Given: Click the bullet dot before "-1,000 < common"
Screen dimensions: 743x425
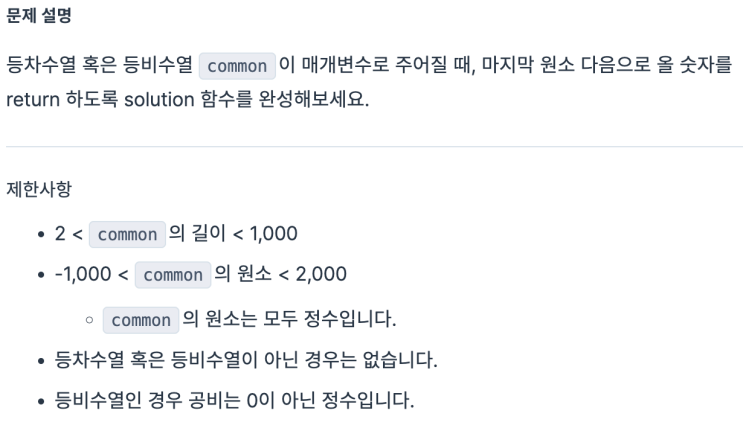Looking at the screenshot, I should [40, 275].
